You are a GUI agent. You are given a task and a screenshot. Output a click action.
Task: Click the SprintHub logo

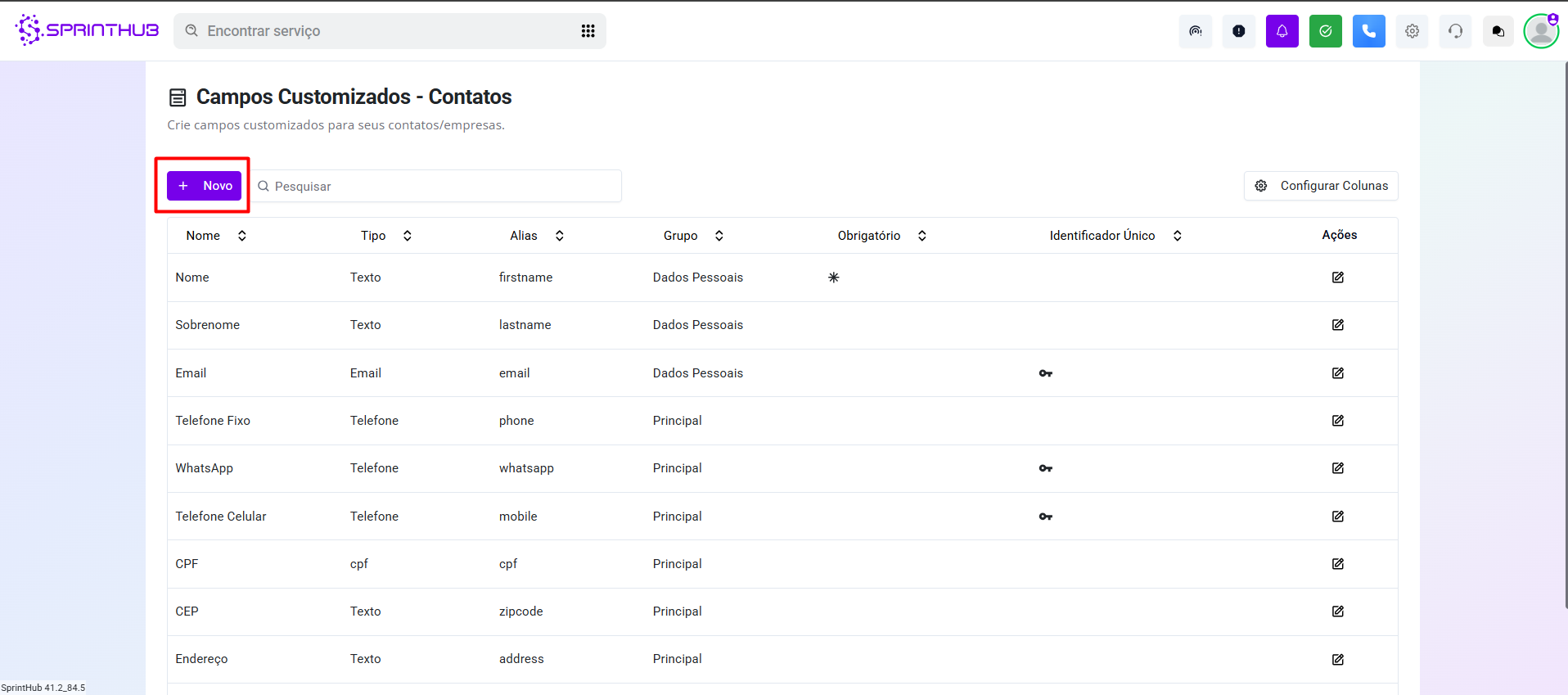coord(87,30)
